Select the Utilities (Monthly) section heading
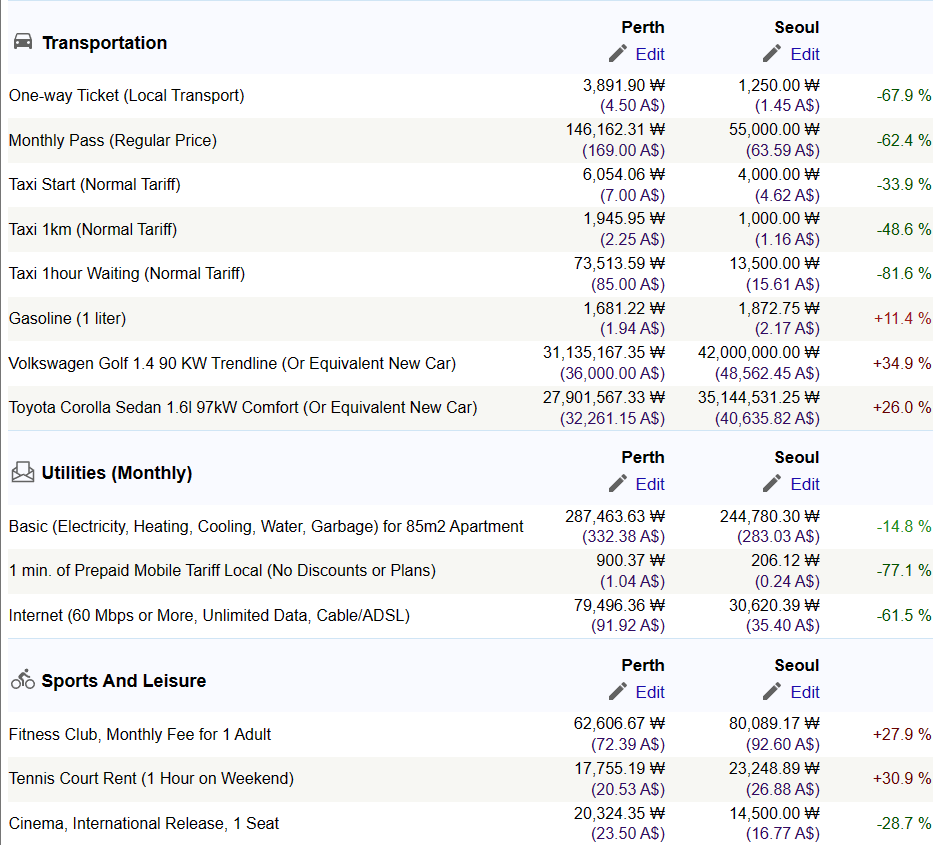This screenshot has width=939, height=845. coord(117,473)
